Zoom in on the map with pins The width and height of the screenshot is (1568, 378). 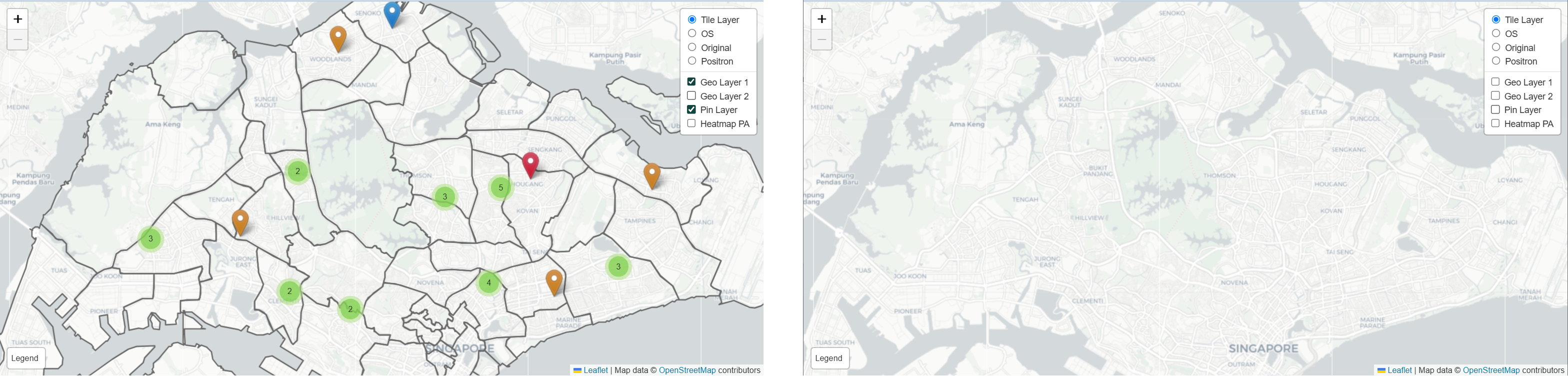pos(17,19)
